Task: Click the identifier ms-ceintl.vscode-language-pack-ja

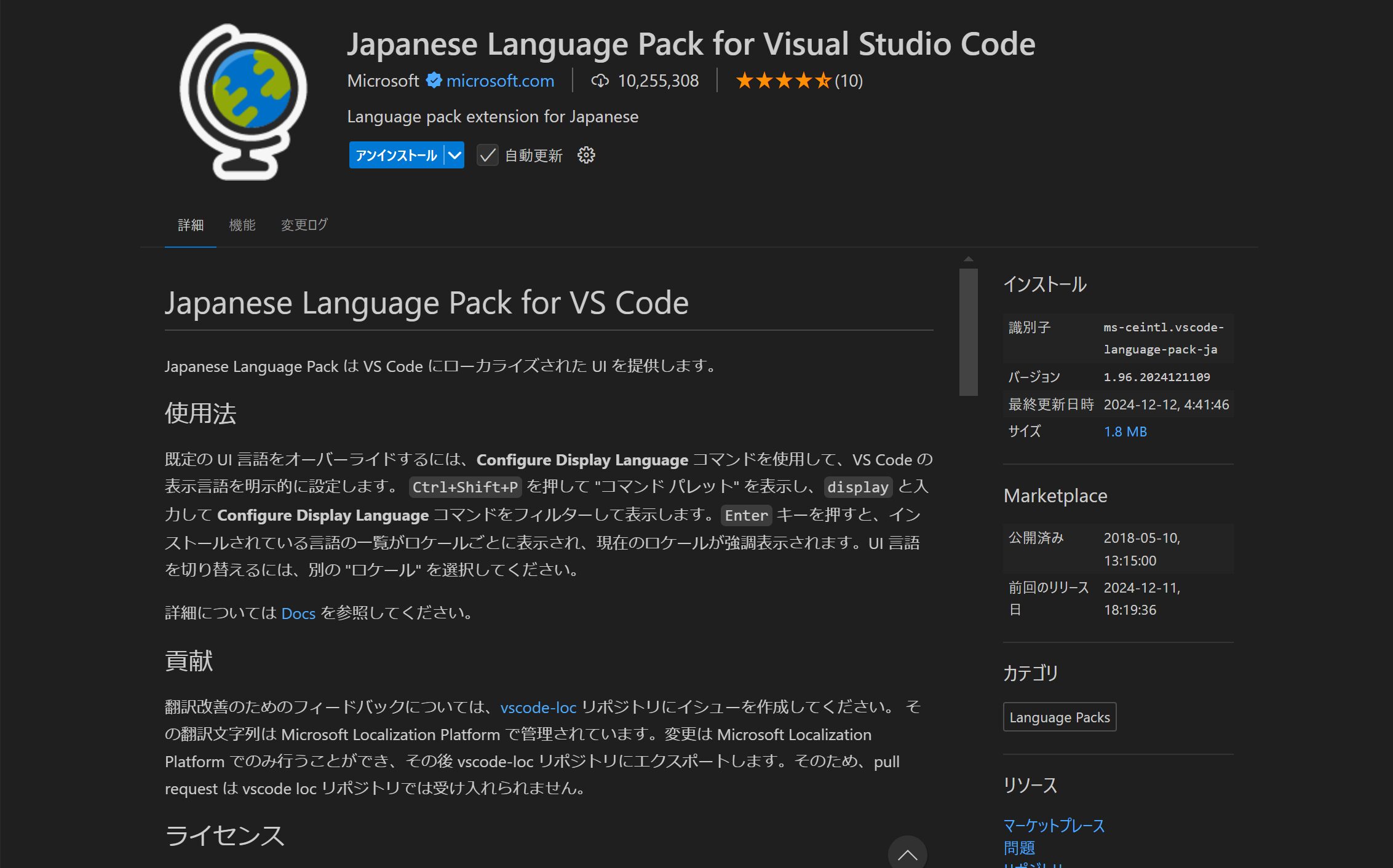Action: coord(1164,338)
